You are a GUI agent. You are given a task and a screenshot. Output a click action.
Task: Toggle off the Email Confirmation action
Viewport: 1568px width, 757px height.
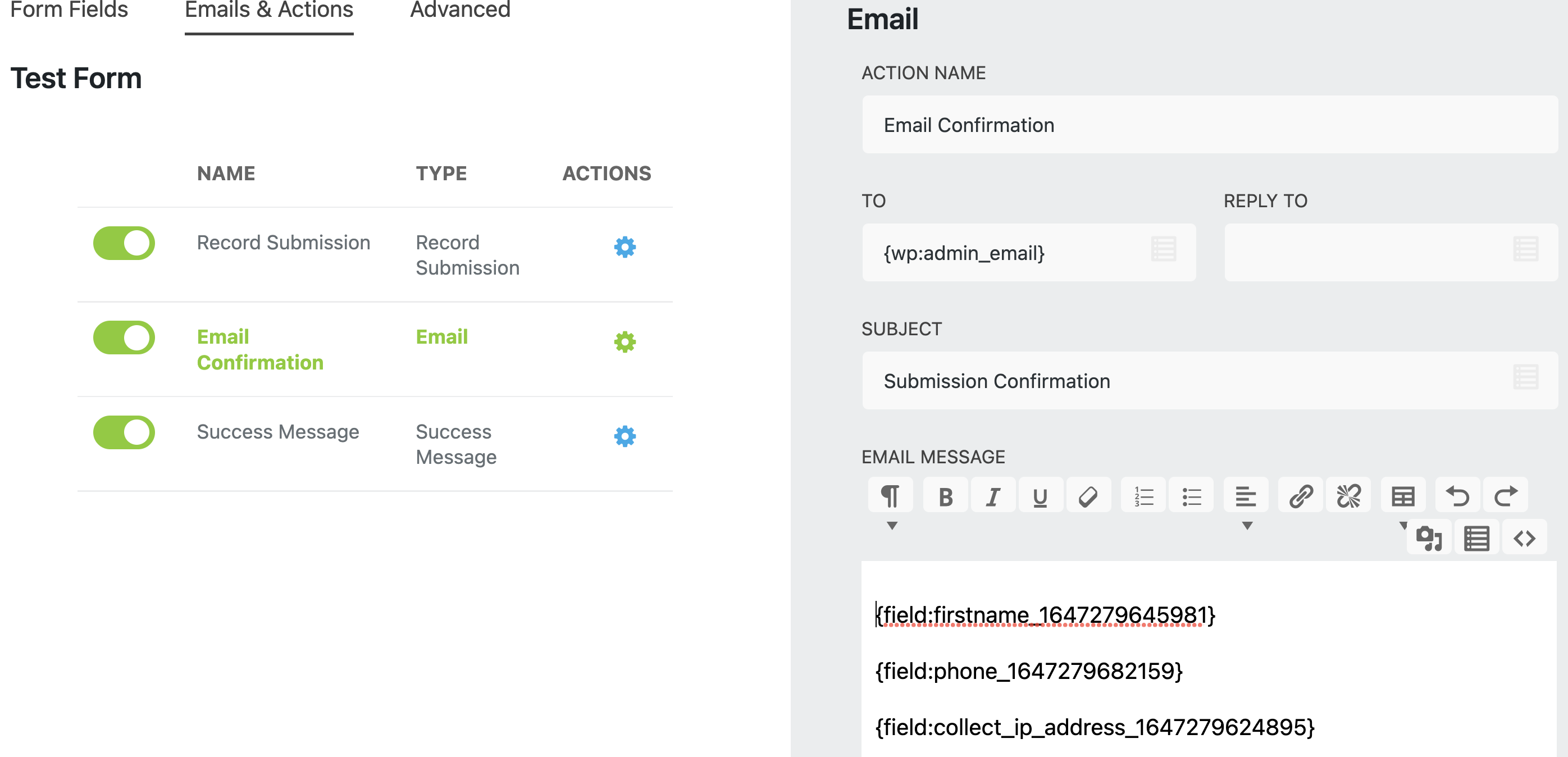point(124,337)
